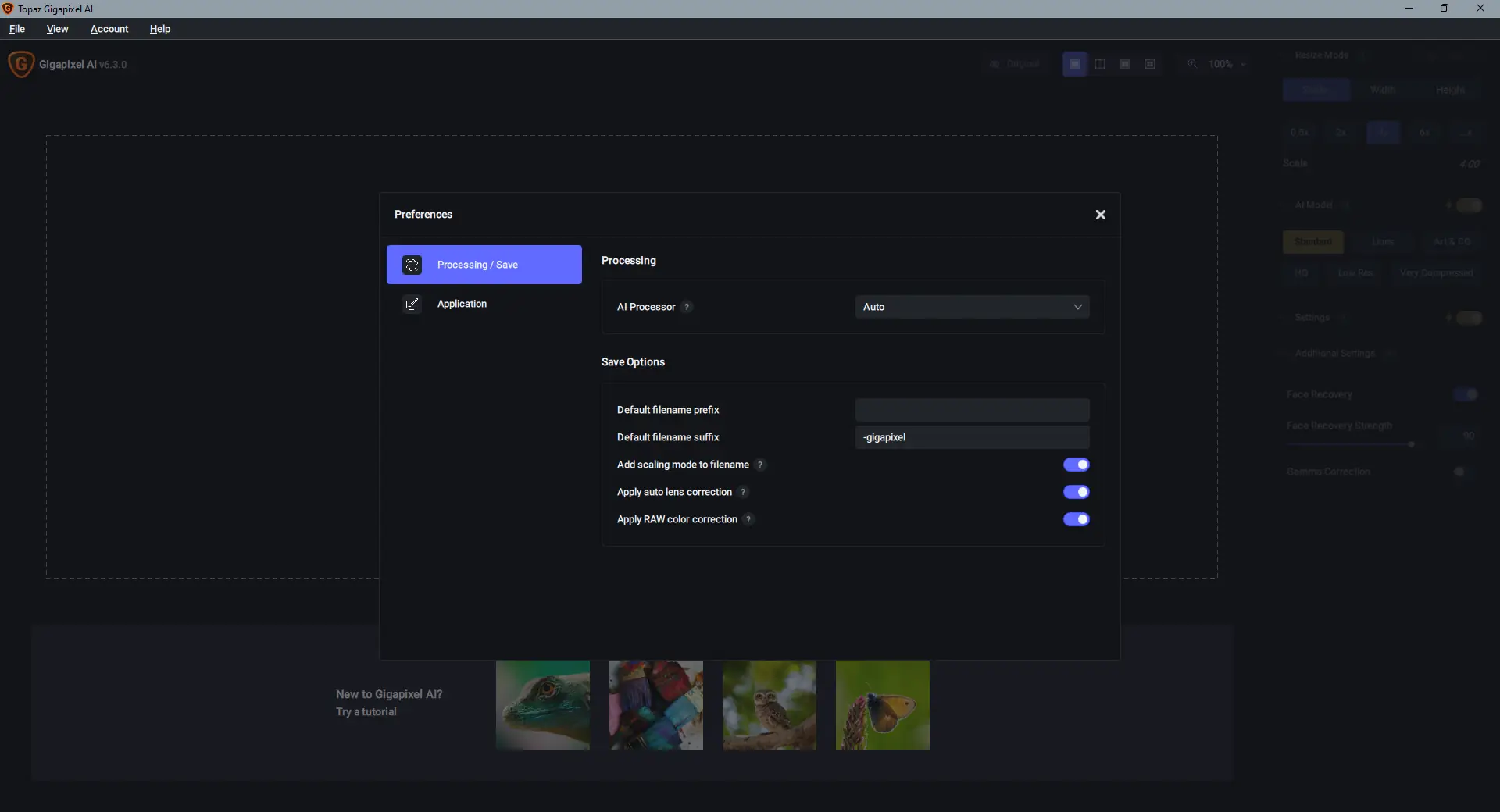Click help icon for auto lens correction

[743, 492]
